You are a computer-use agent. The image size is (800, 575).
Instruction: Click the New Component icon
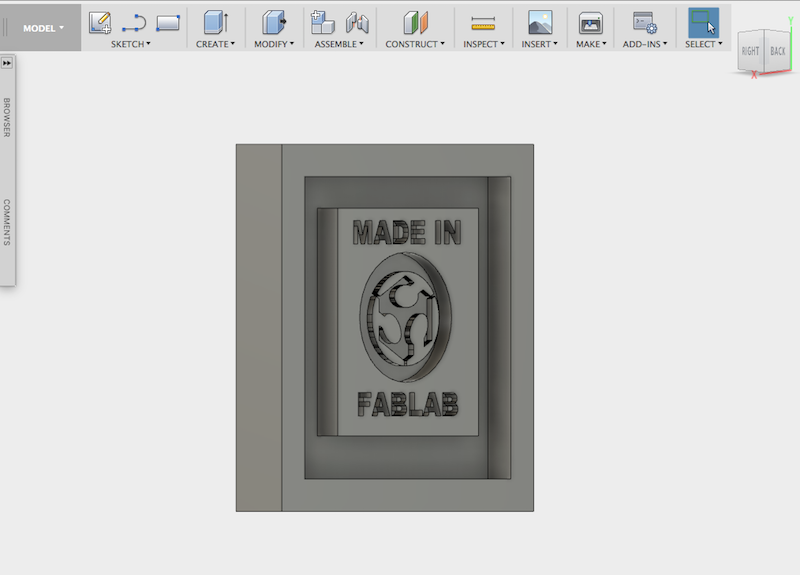[322, 22]
